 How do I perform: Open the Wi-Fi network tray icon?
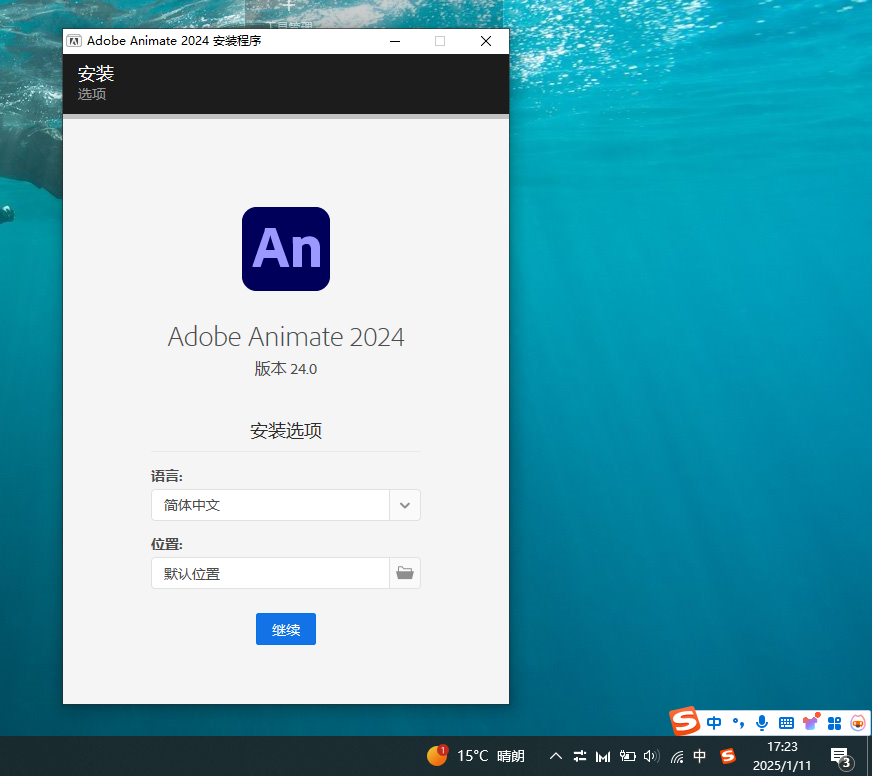pyautogui.click(x=676, y=756)
